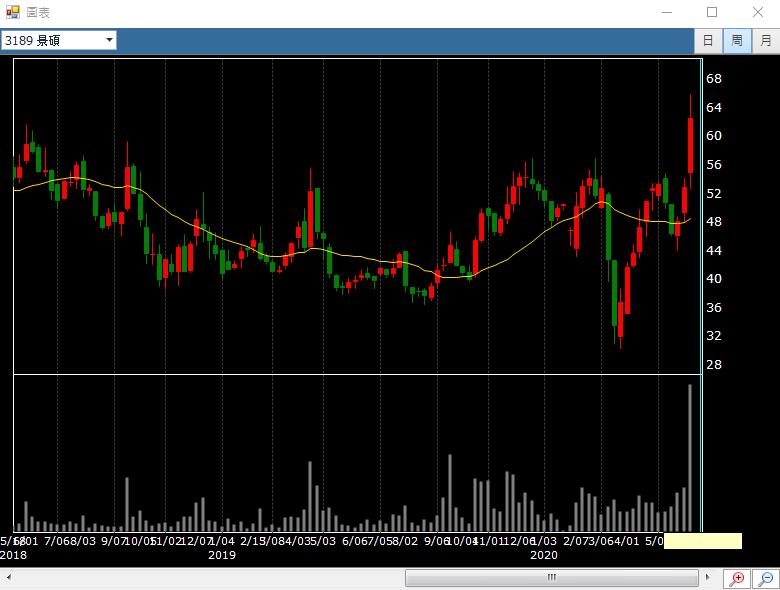Click the 48 price axis label
The image size is (780, 590).
point(714,221)
